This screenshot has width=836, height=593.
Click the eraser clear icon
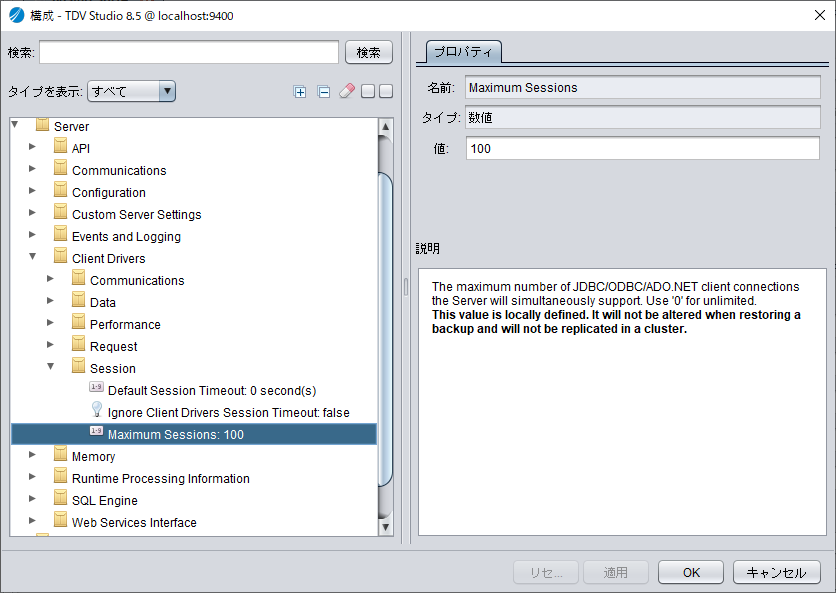tap(347, 91)
